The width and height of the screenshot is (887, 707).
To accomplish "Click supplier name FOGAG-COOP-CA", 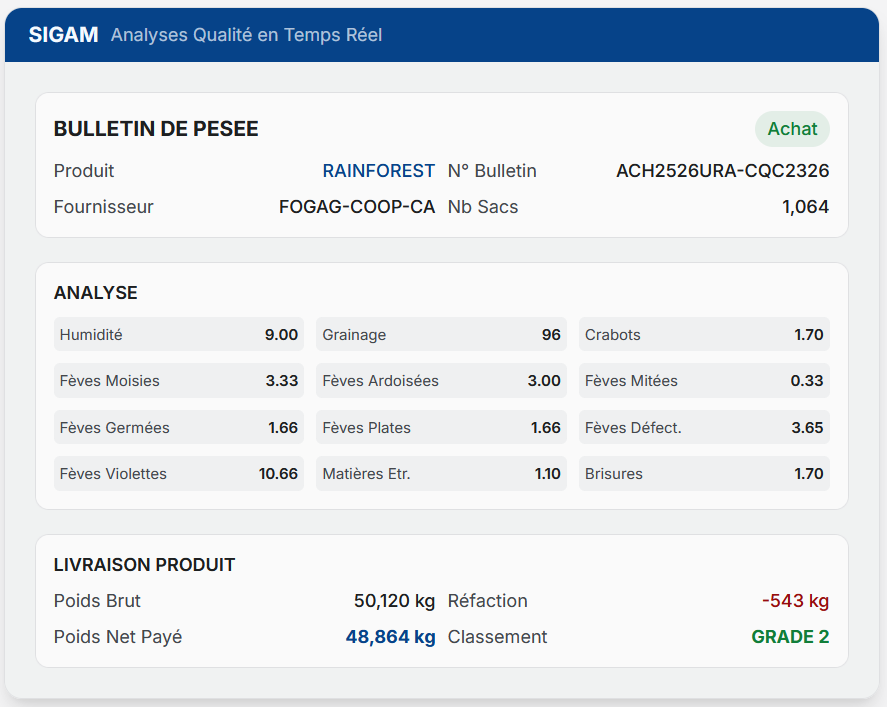I will [356, 207].
